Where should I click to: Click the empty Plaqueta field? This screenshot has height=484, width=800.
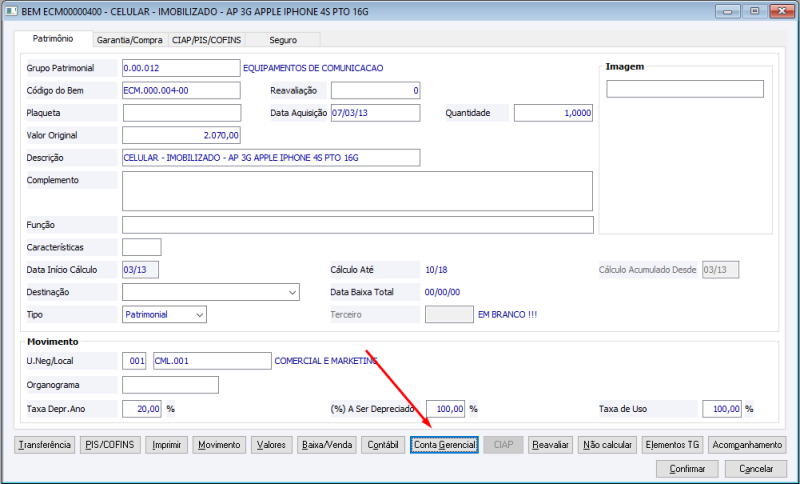pos(182,113)
